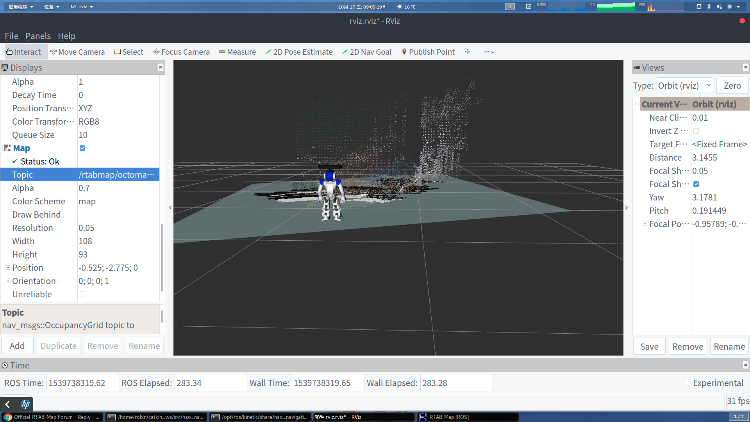Expand the Focal Point property
The image size is (750, 422).
(x=644, y=224)
